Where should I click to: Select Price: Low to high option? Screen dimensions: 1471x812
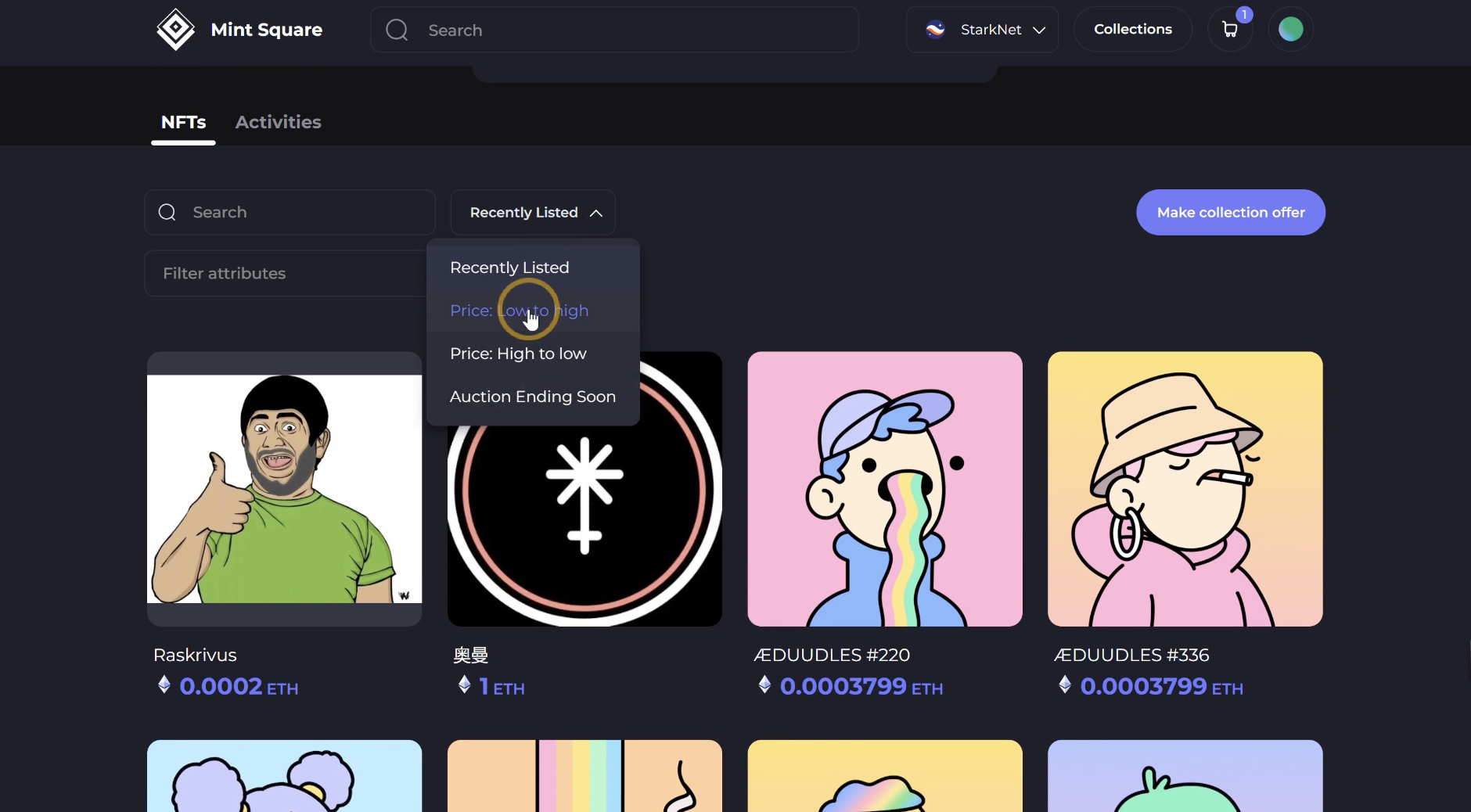click(x=533, y=311)
